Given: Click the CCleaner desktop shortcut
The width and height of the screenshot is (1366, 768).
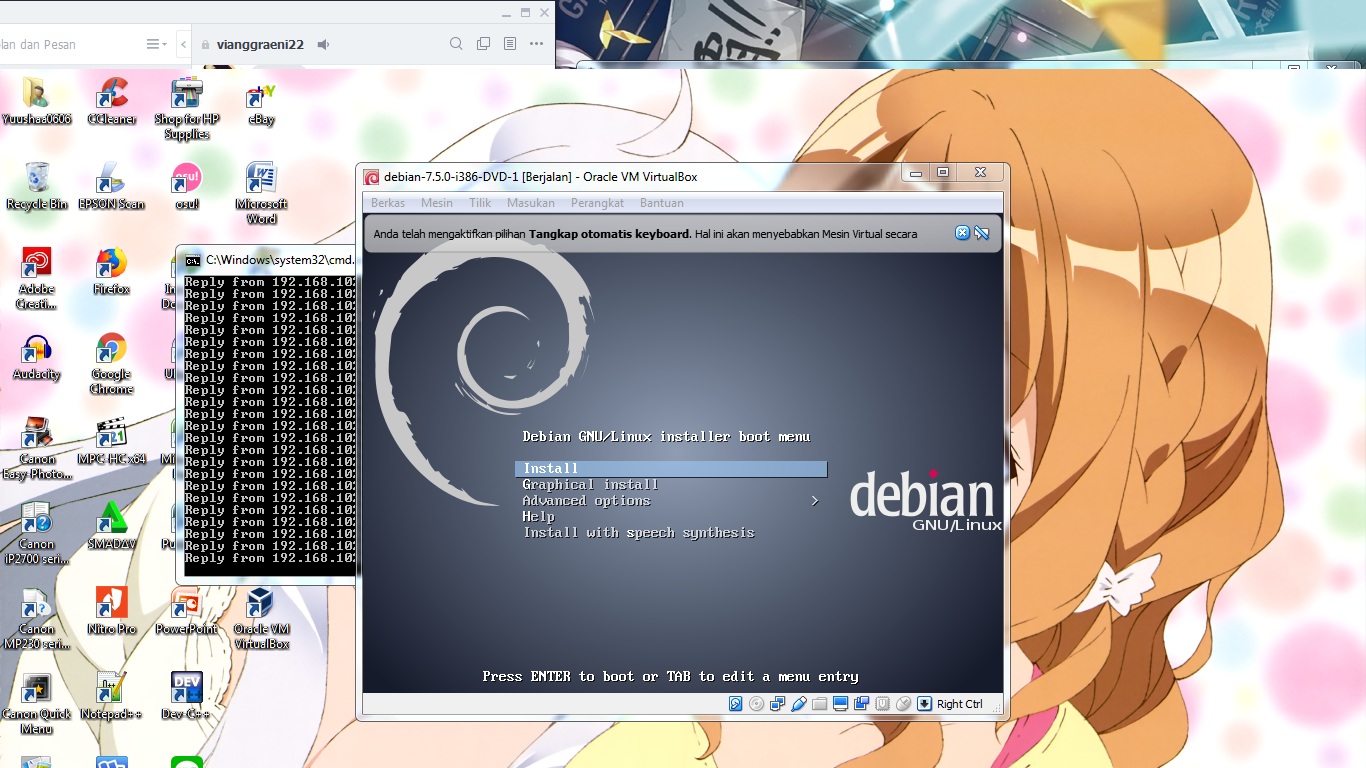Looking at the screenshot, I should coord(111,100).
